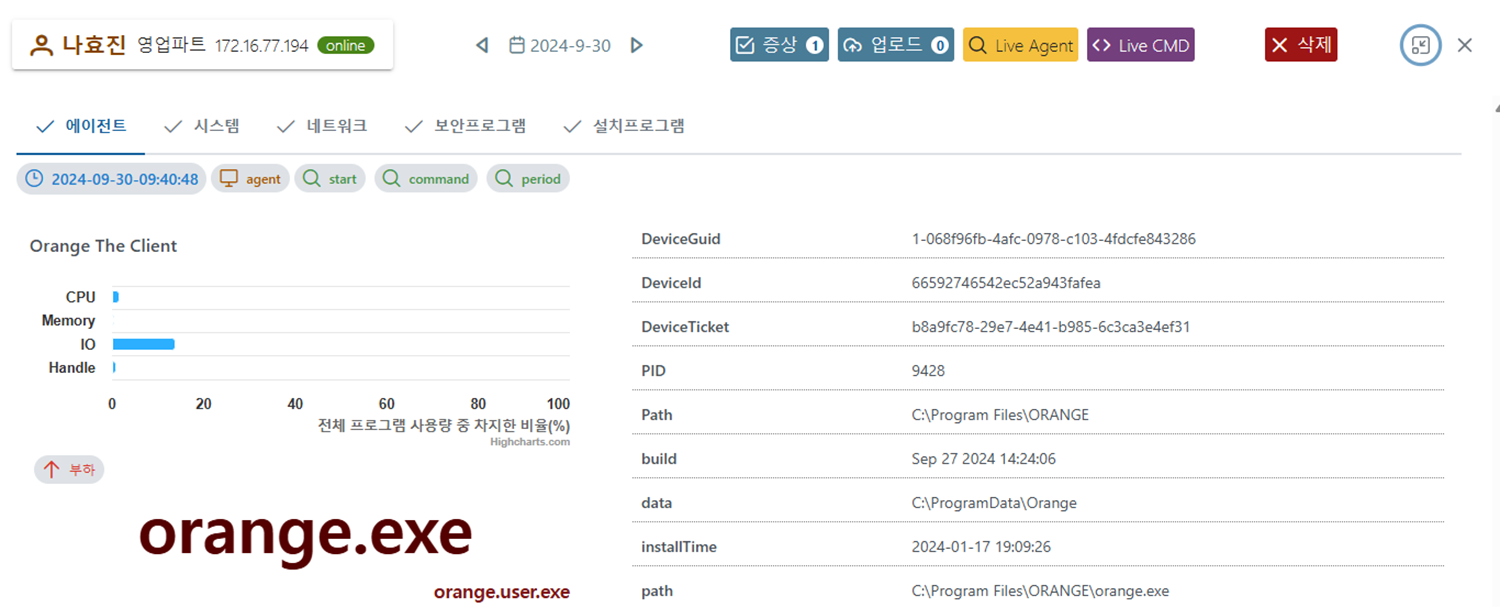The image size is (1500, 607).
Task: Click the online status badge
Action: pos(346,45)
